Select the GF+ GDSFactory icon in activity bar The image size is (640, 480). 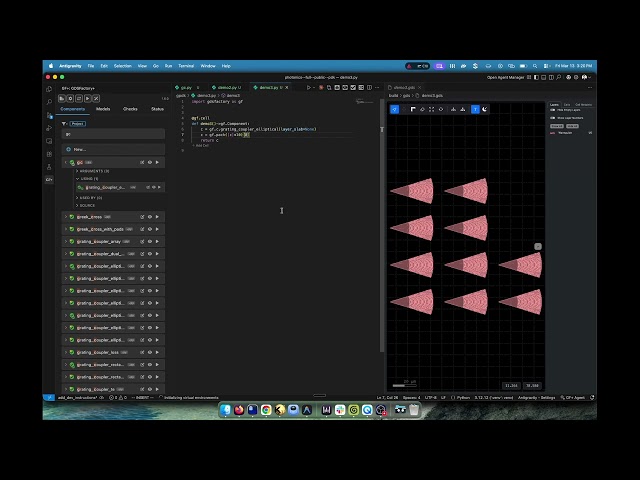tap(49, 180)
